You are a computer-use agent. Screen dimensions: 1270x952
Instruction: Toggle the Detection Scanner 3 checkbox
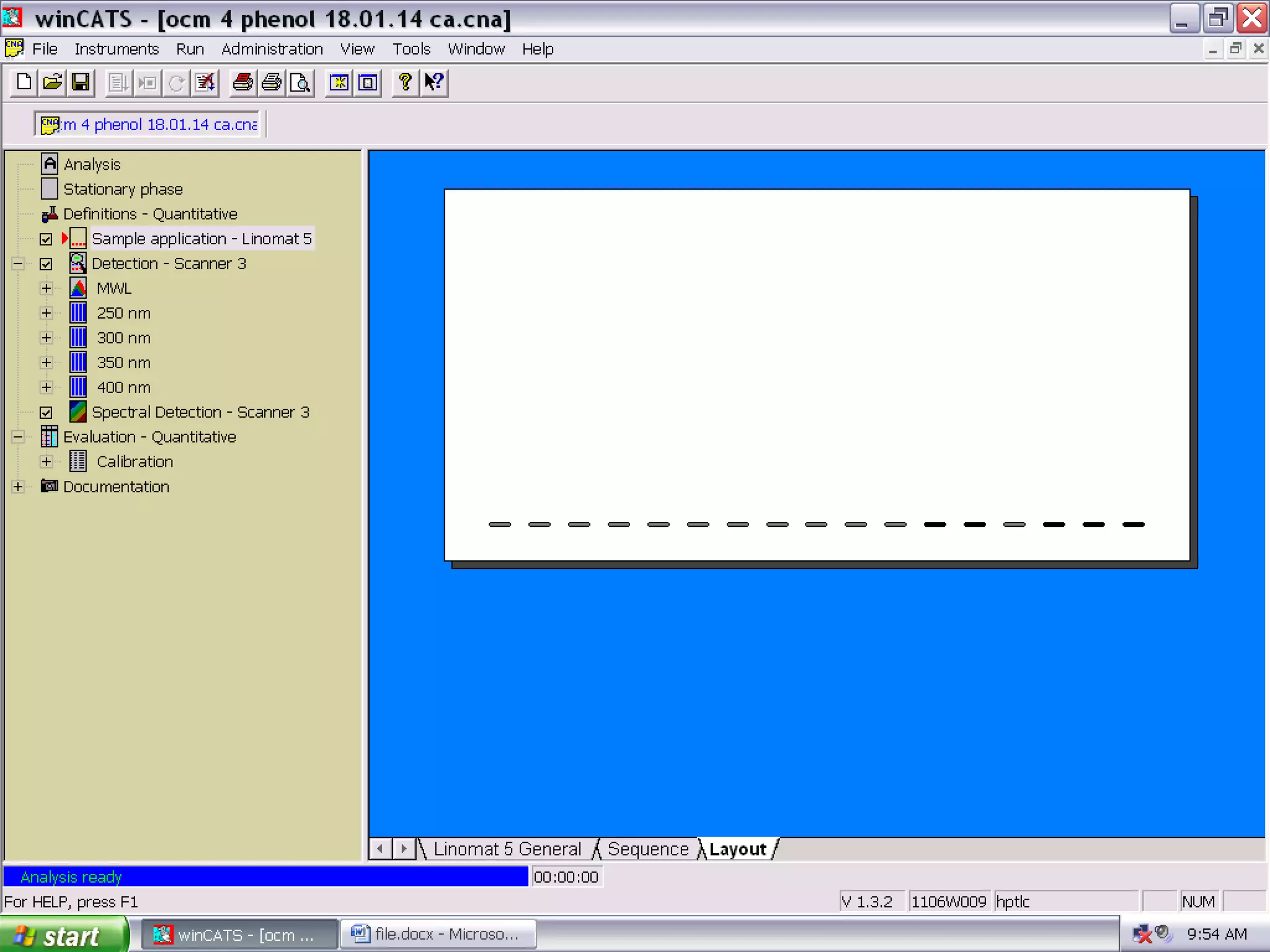coord(46,264)
